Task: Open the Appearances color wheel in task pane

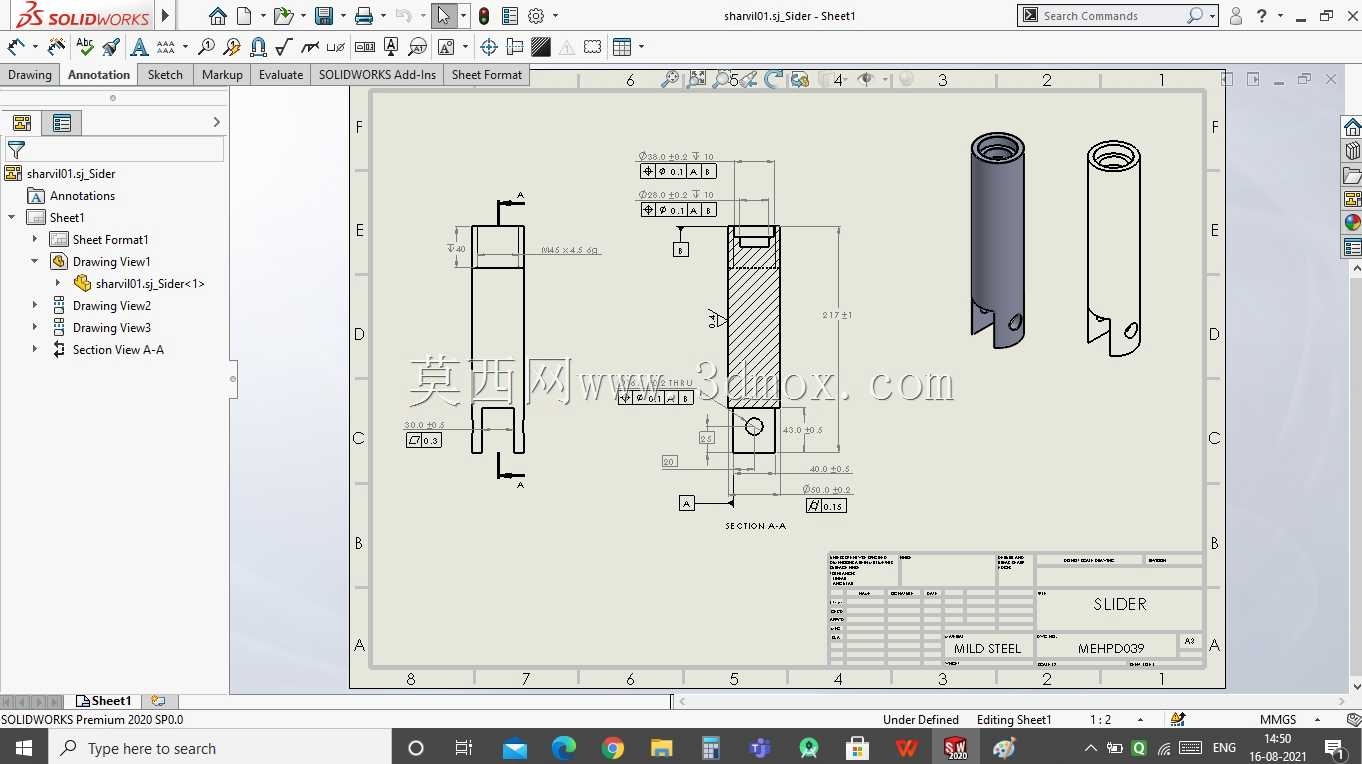Action: 1352,222
